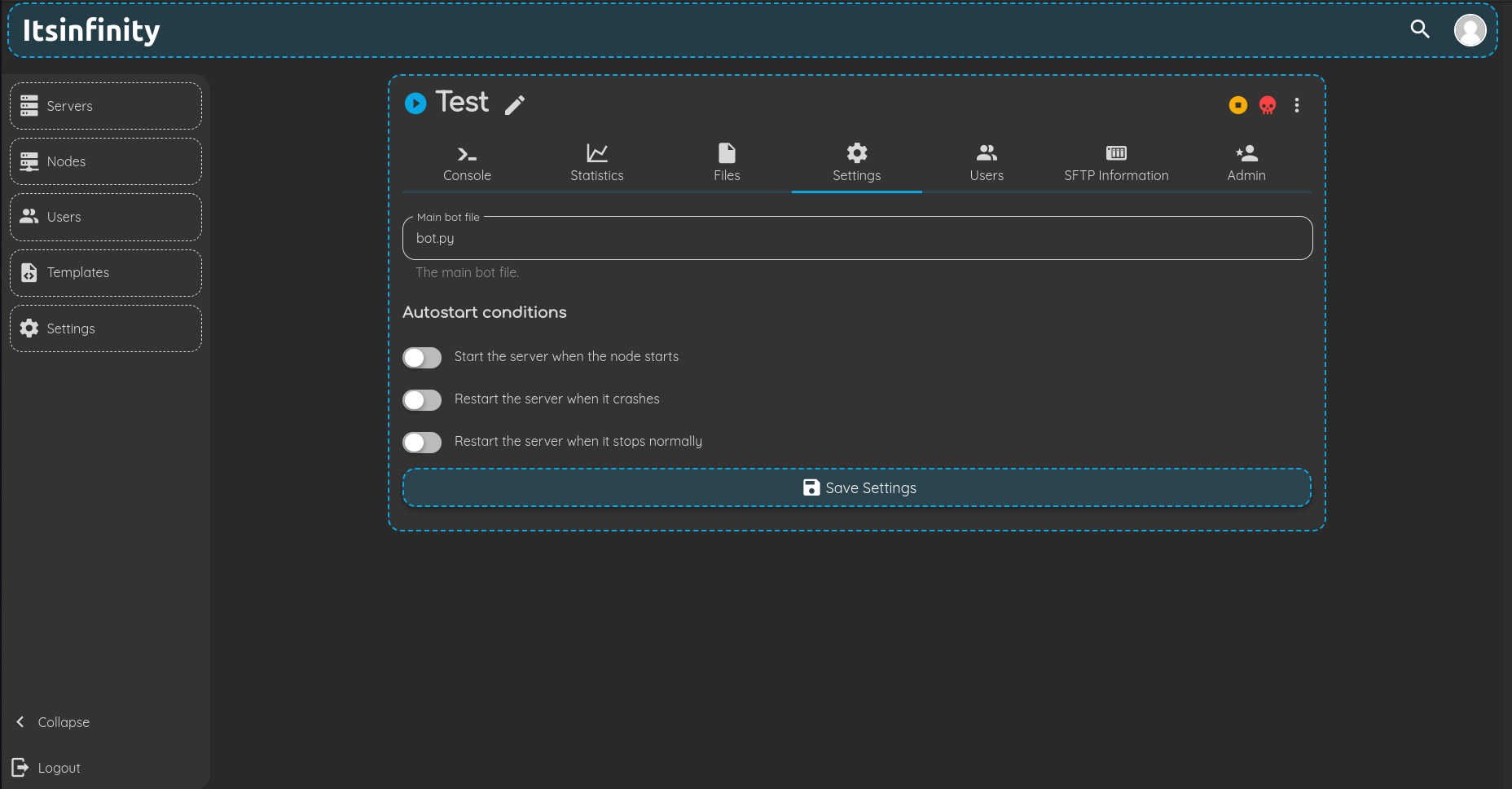Switch to the Console tab
The height and width of the screenshot is (789, 1512).
pos(467,163)
